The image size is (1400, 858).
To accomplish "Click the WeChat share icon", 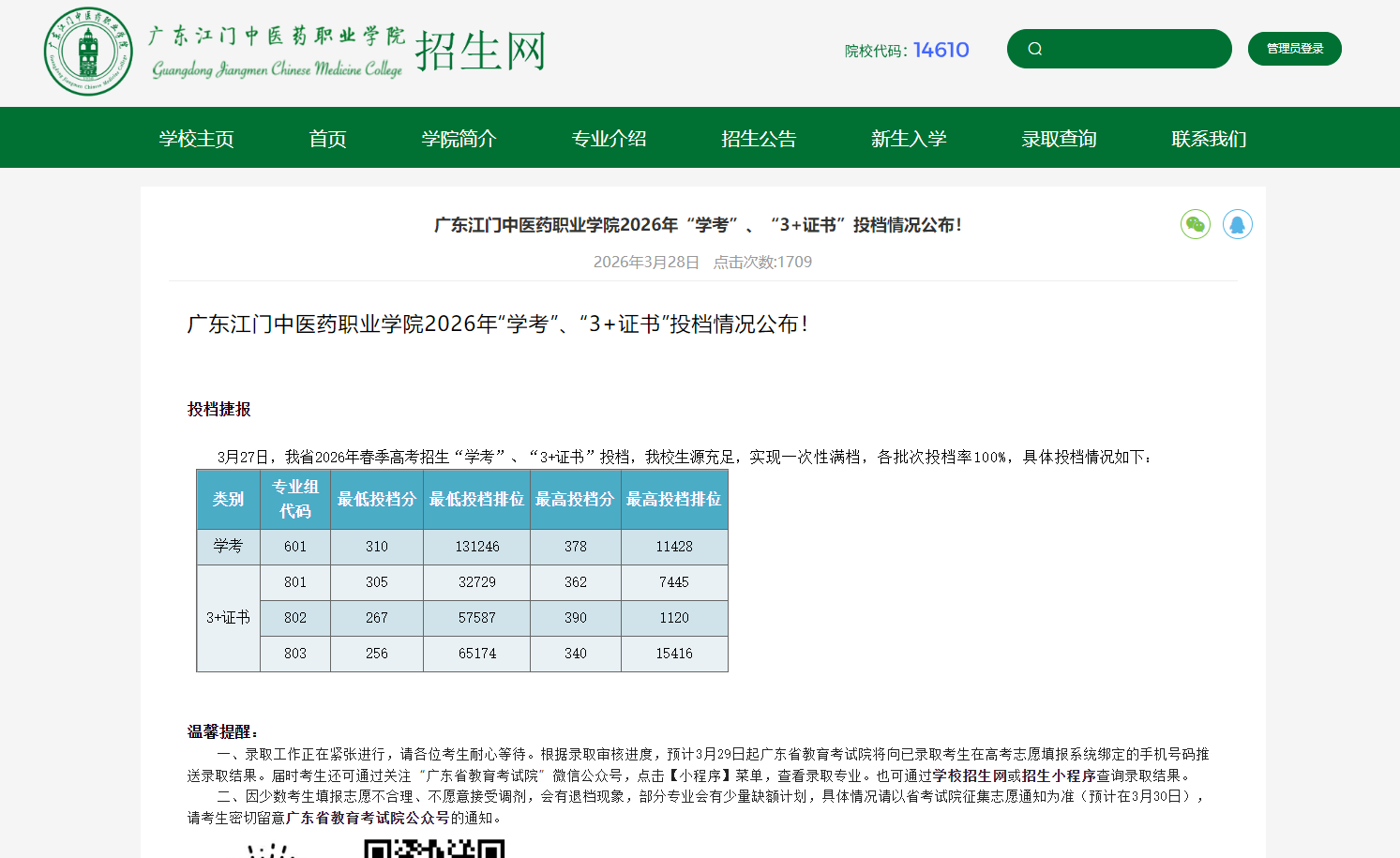I will 1195,224.
